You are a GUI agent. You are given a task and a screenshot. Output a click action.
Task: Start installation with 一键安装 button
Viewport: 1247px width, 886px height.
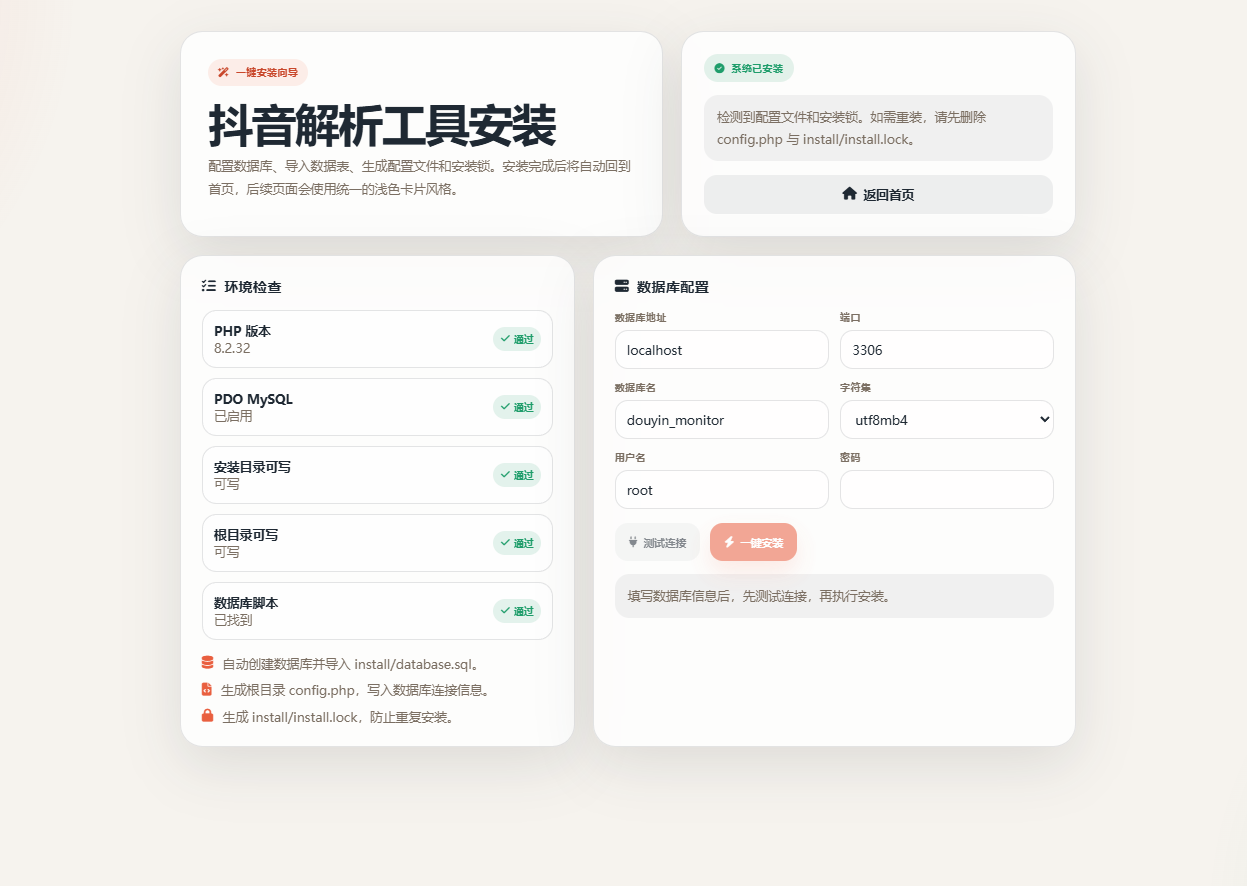[753, 542]
